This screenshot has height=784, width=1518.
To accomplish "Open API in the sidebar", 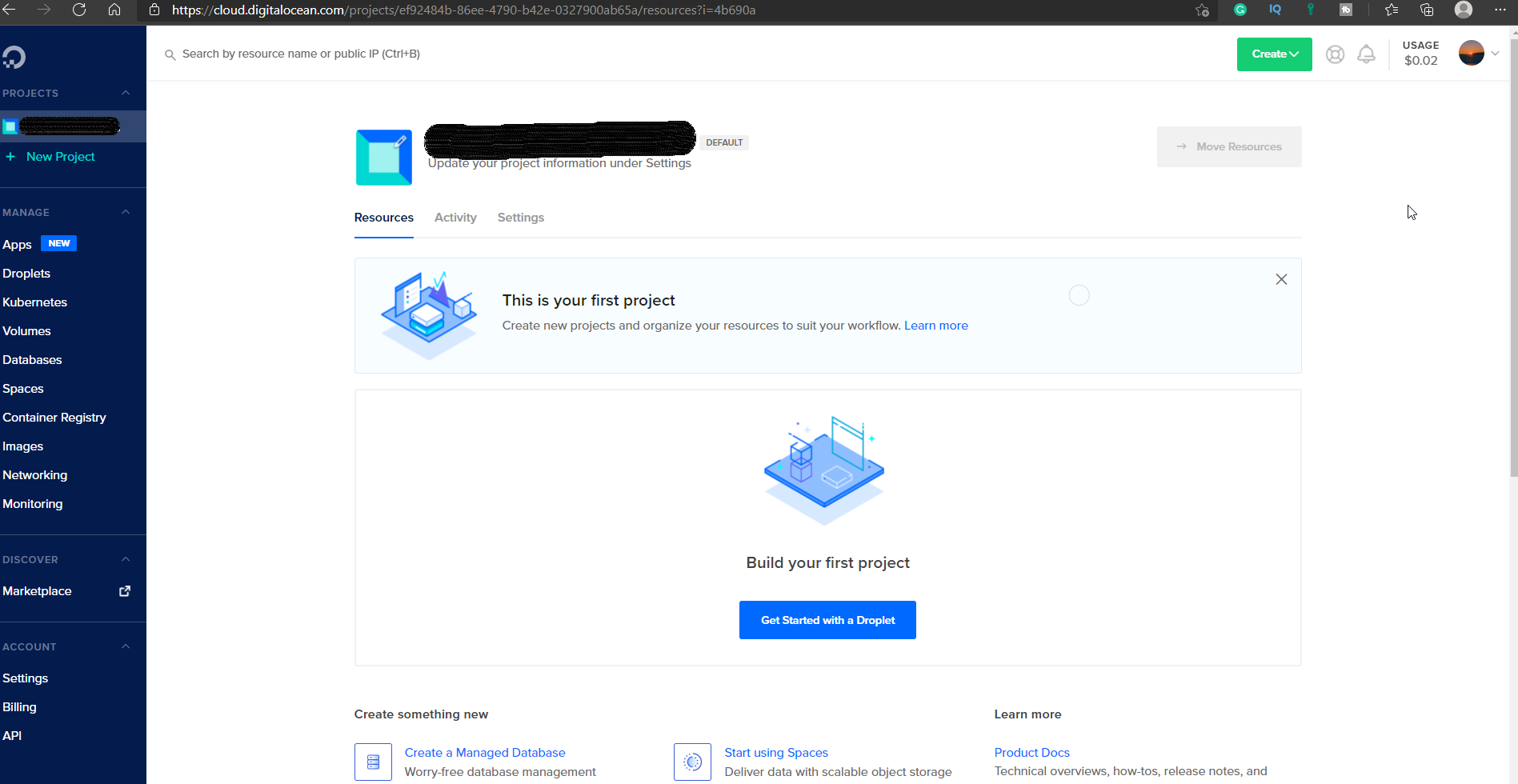I will click(x=12, y=736).
